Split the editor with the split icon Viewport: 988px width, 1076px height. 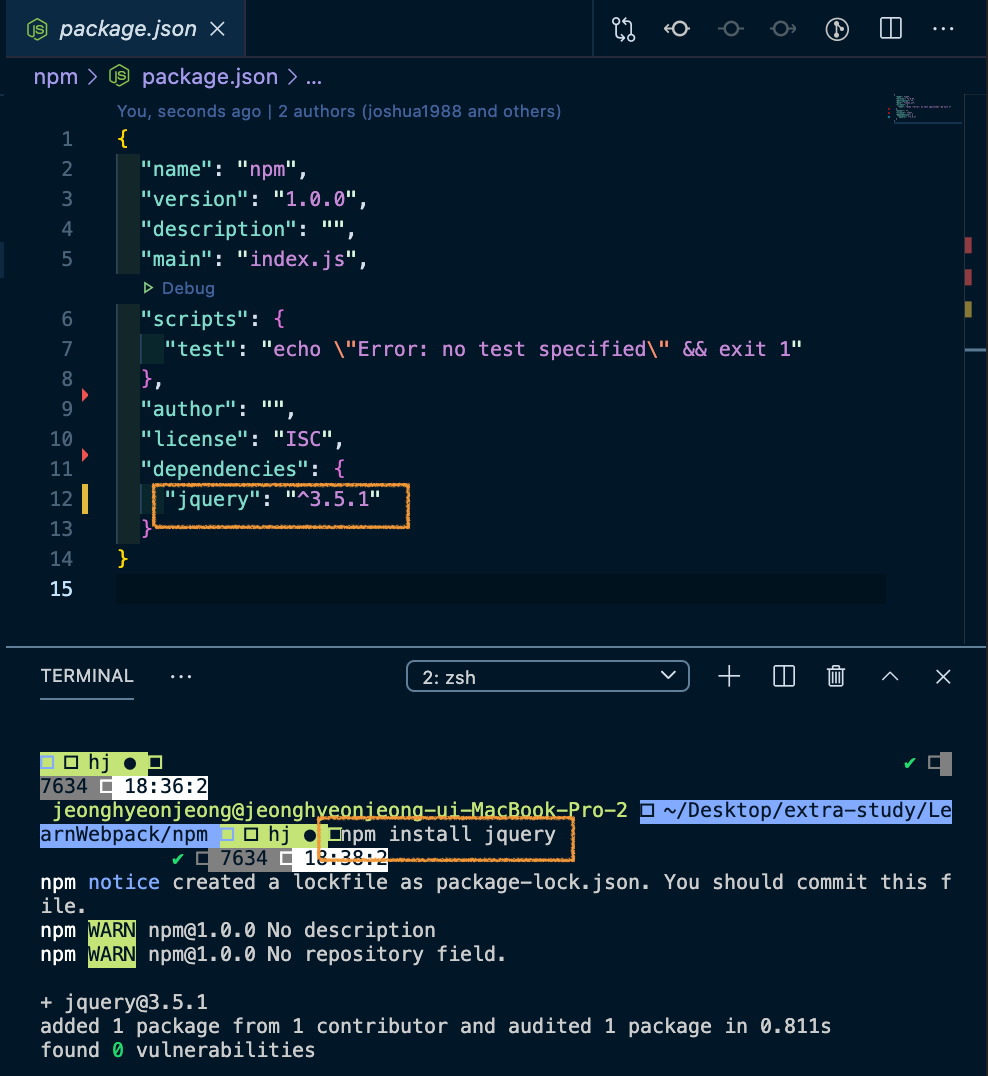click(x=890, y=29)
